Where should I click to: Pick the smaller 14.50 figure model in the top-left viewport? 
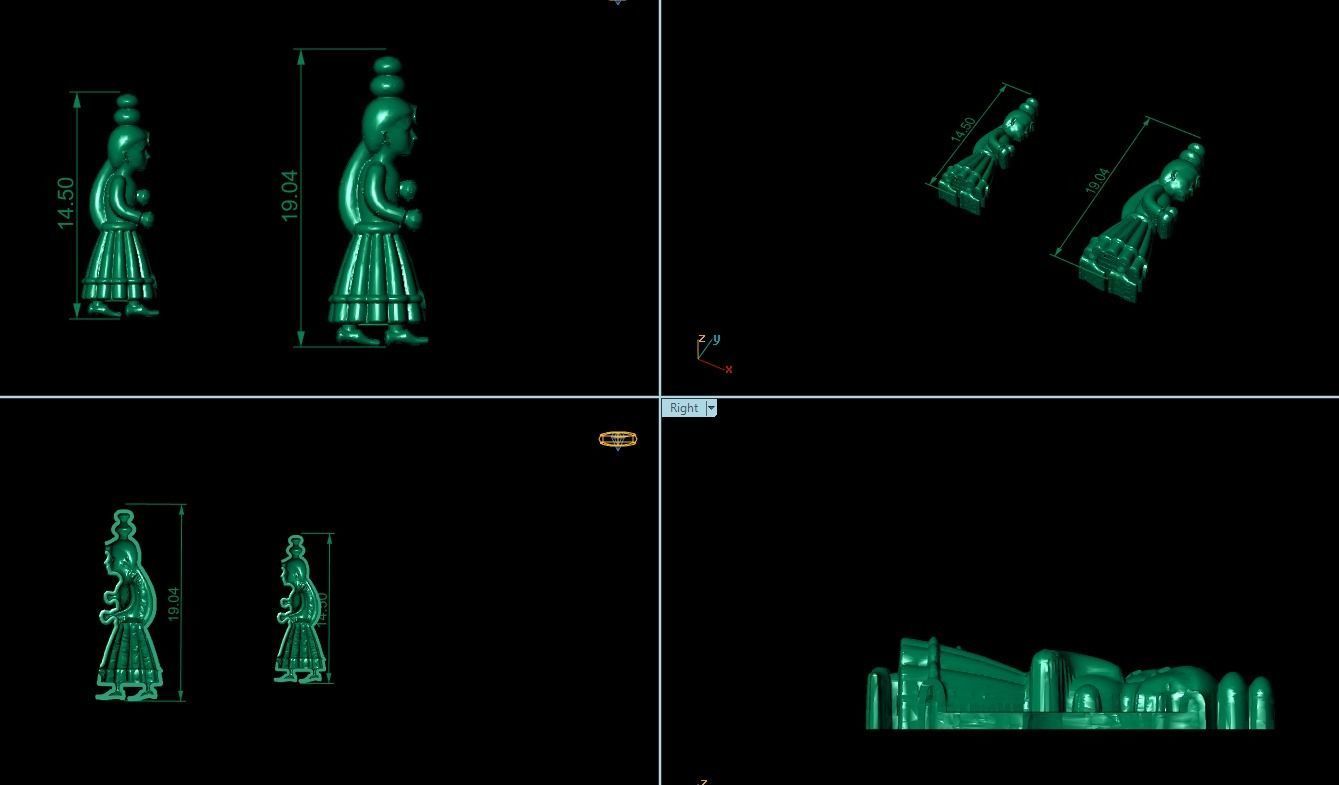122,206
